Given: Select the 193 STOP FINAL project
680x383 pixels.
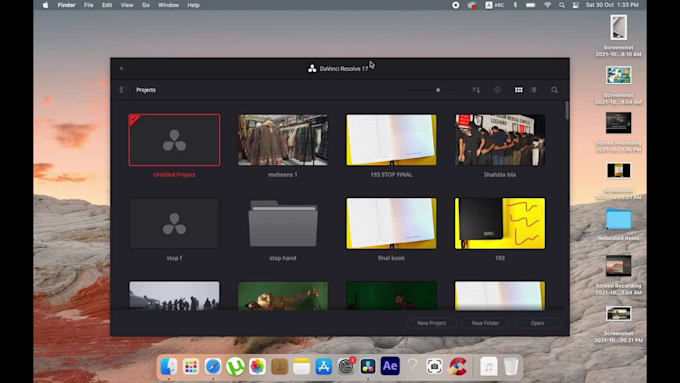Looking at the screenshot, I should [x=391, y=140].
